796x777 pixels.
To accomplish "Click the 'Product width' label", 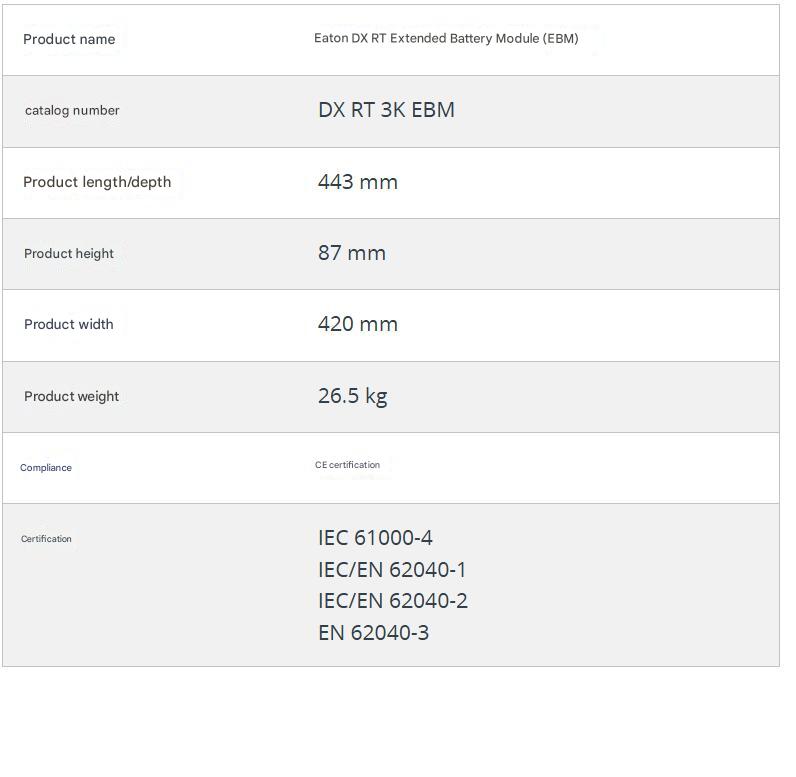I will [x=69, y=324].
